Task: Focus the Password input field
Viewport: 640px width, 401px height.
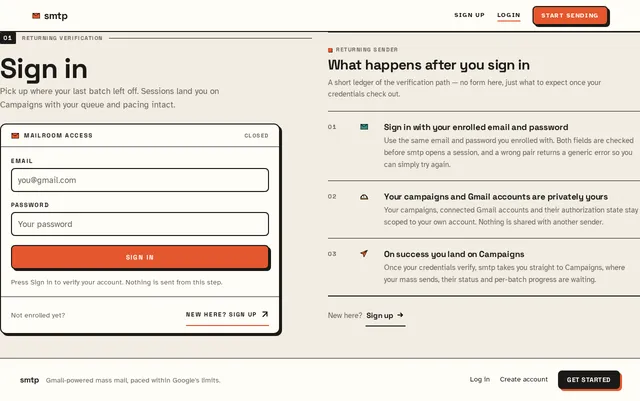Action: [x=140, y=224]
